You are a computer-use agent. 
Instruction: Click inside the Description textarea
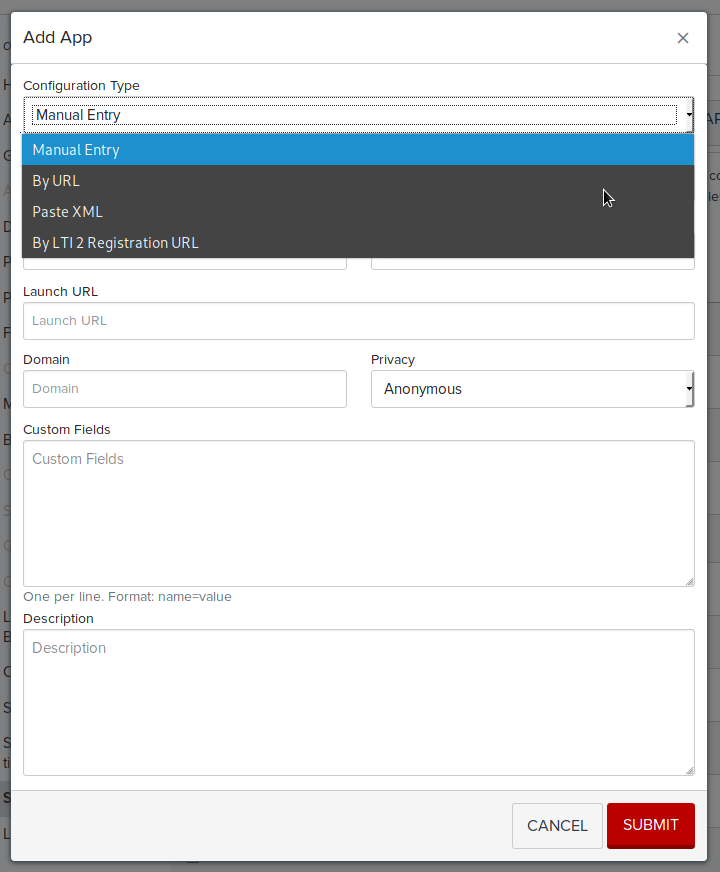point(358,702)
